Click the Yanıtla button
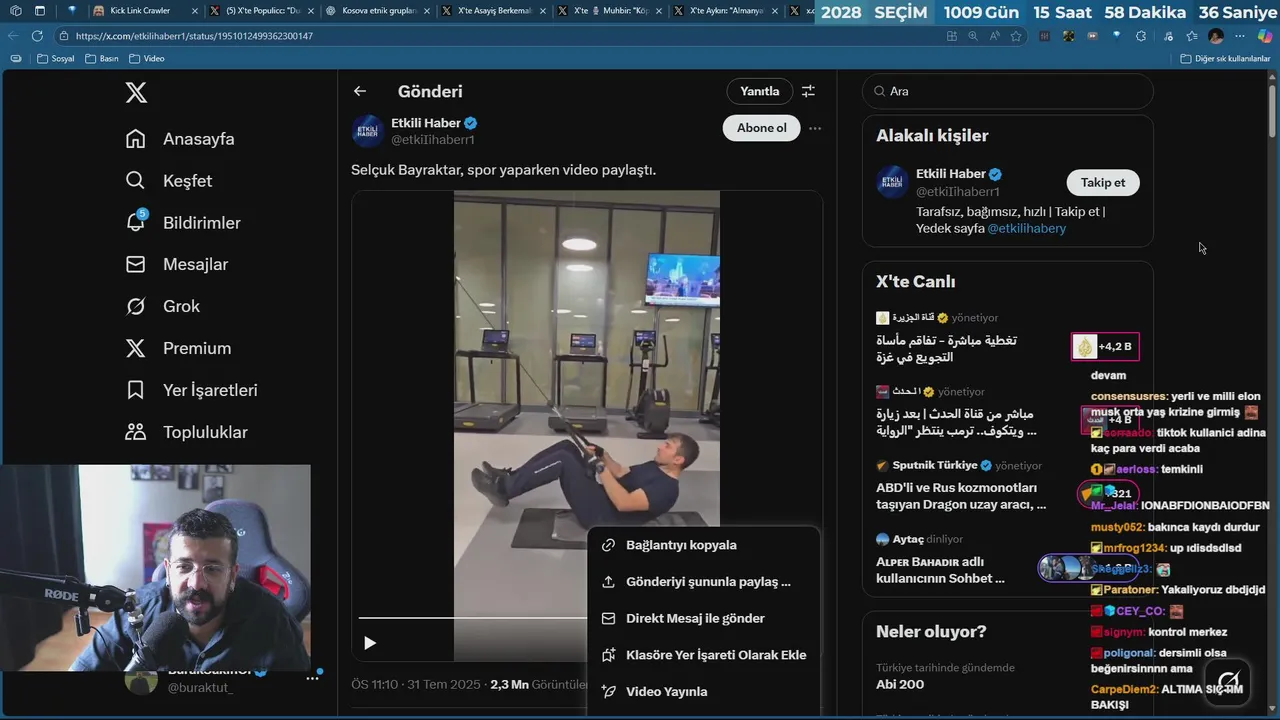 [x=760, y=91]
